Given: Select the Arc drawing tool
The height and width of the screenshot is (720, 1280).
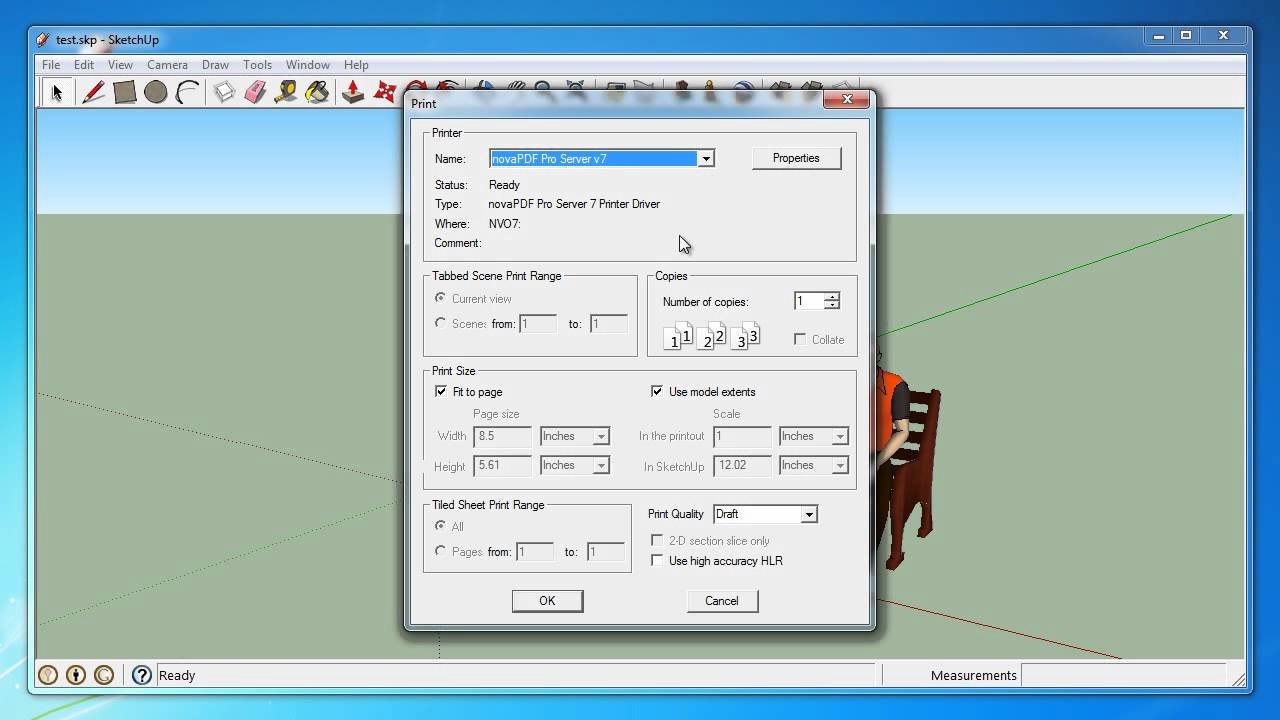Looking at the screenshot, I should (x=187, y=93).
